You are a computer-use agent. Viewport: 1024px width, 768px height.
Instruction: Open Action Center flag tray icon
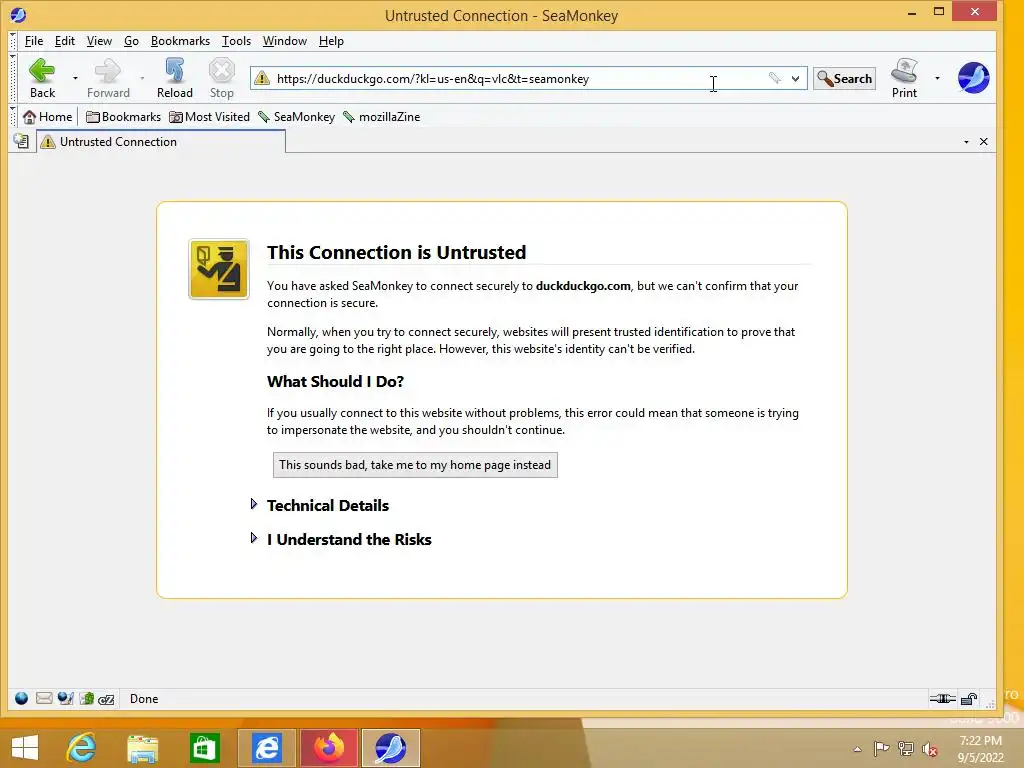click(x=882, y=748)
